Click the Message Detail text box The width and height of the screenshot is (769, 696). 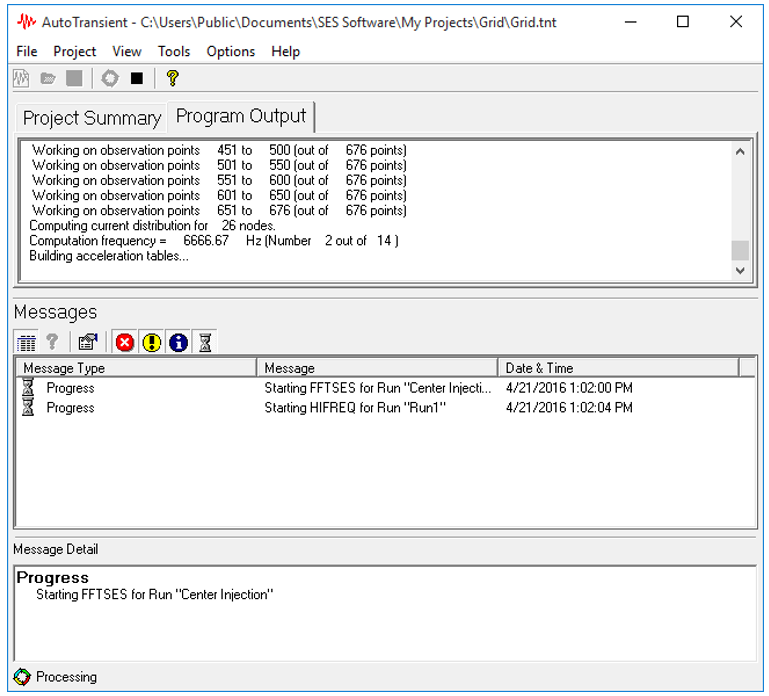(x=385, y=613)
